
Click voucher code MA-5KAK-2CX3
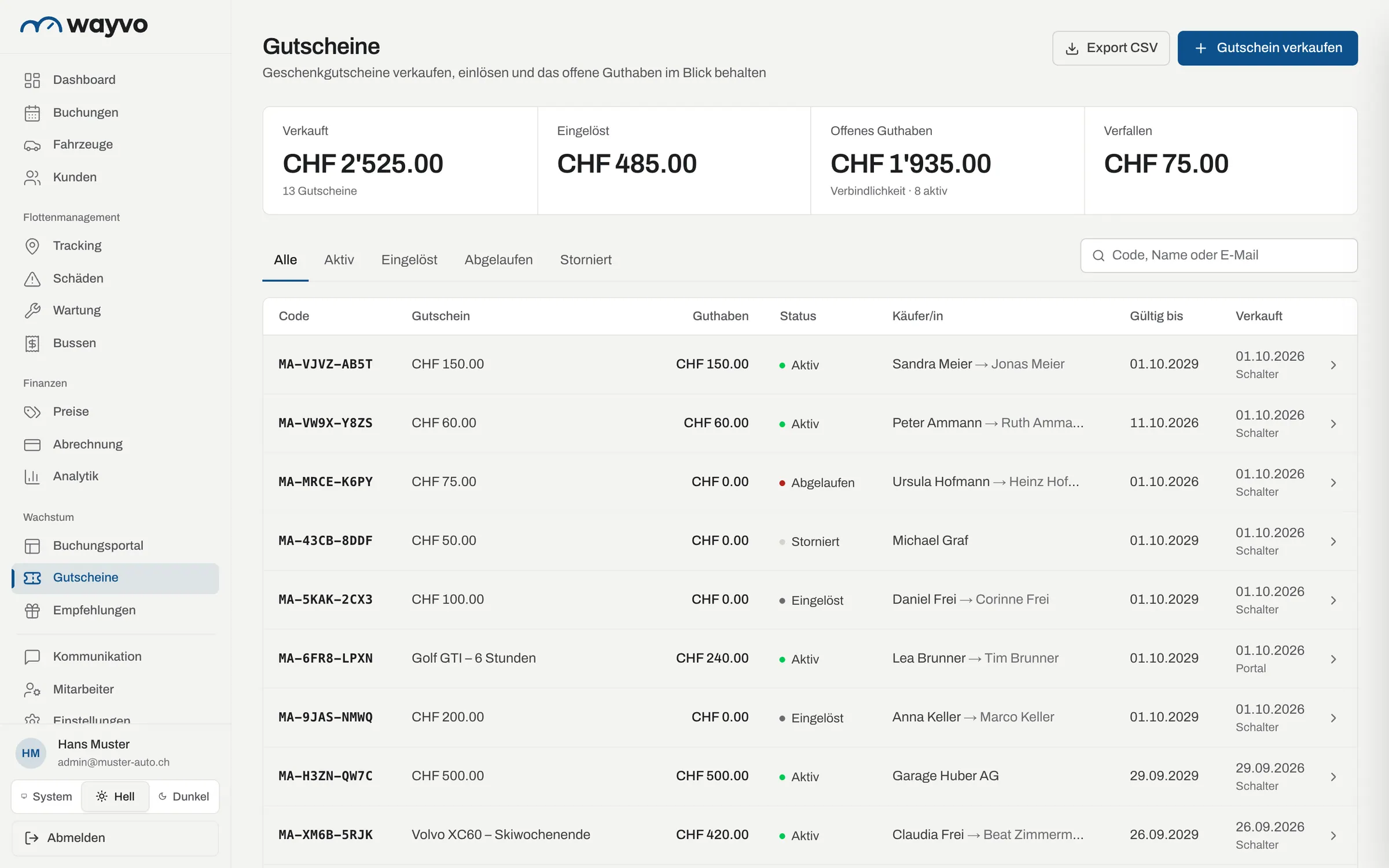tap(326, 599)
